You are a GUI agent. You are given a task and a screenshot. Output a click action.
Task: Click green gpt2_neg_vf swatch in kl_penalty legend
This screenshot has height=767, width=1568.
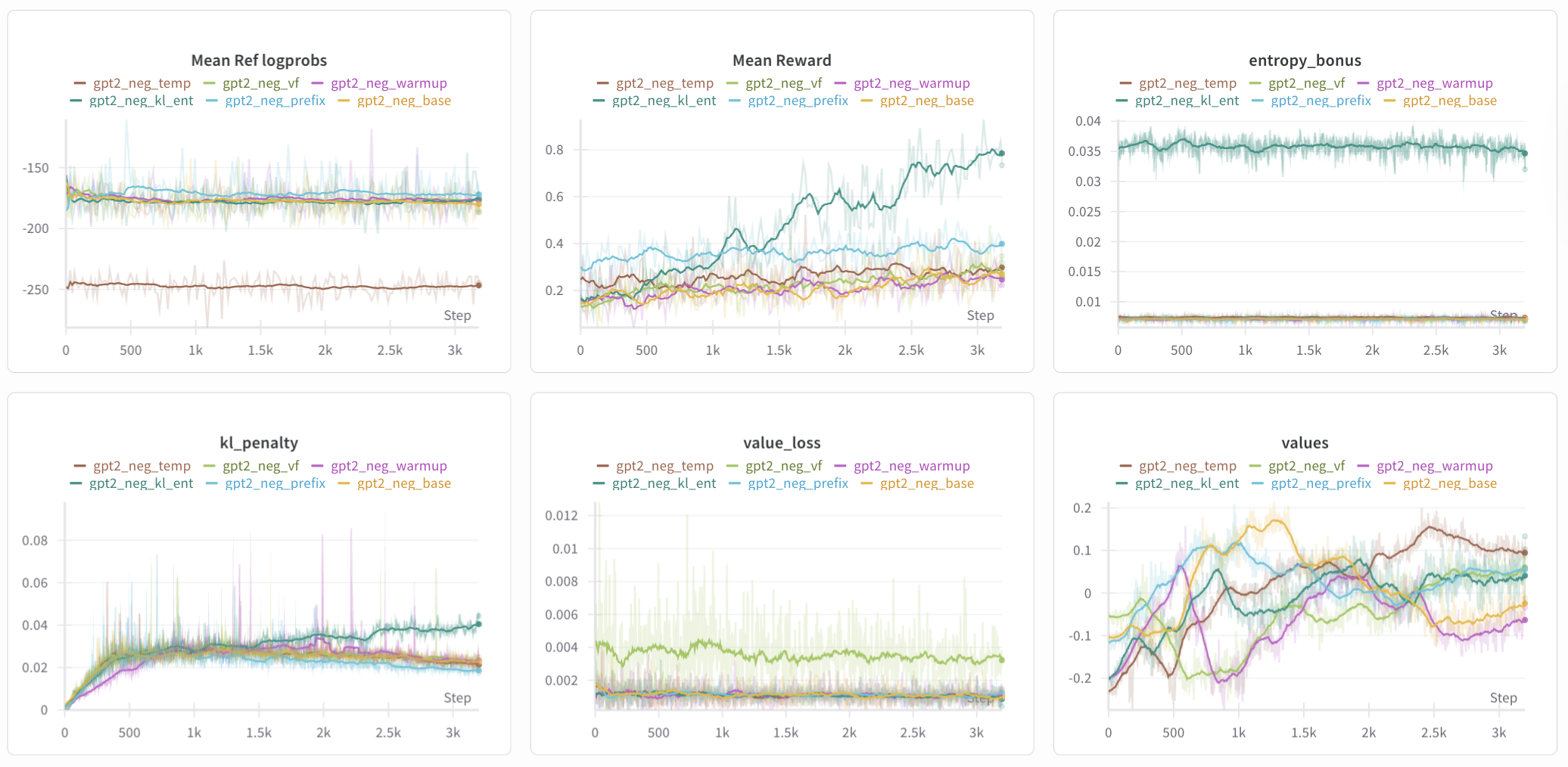coord(209,466)
